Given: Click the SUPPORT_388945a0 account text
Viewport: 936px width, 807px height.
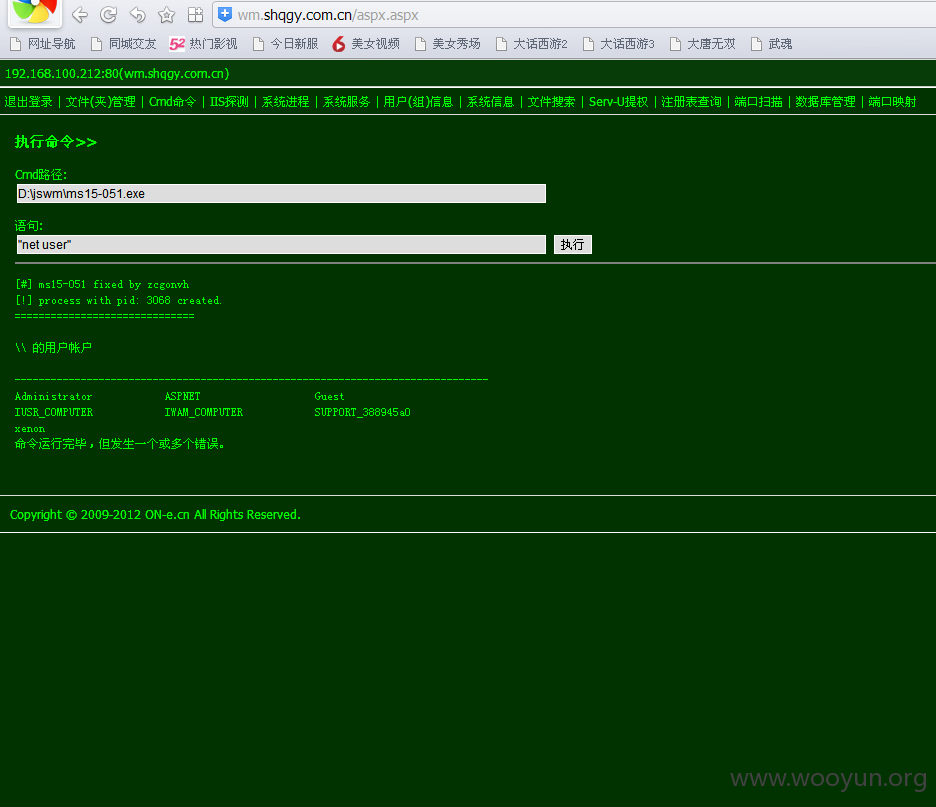Looking at the screenshot, I should (362, 412).
